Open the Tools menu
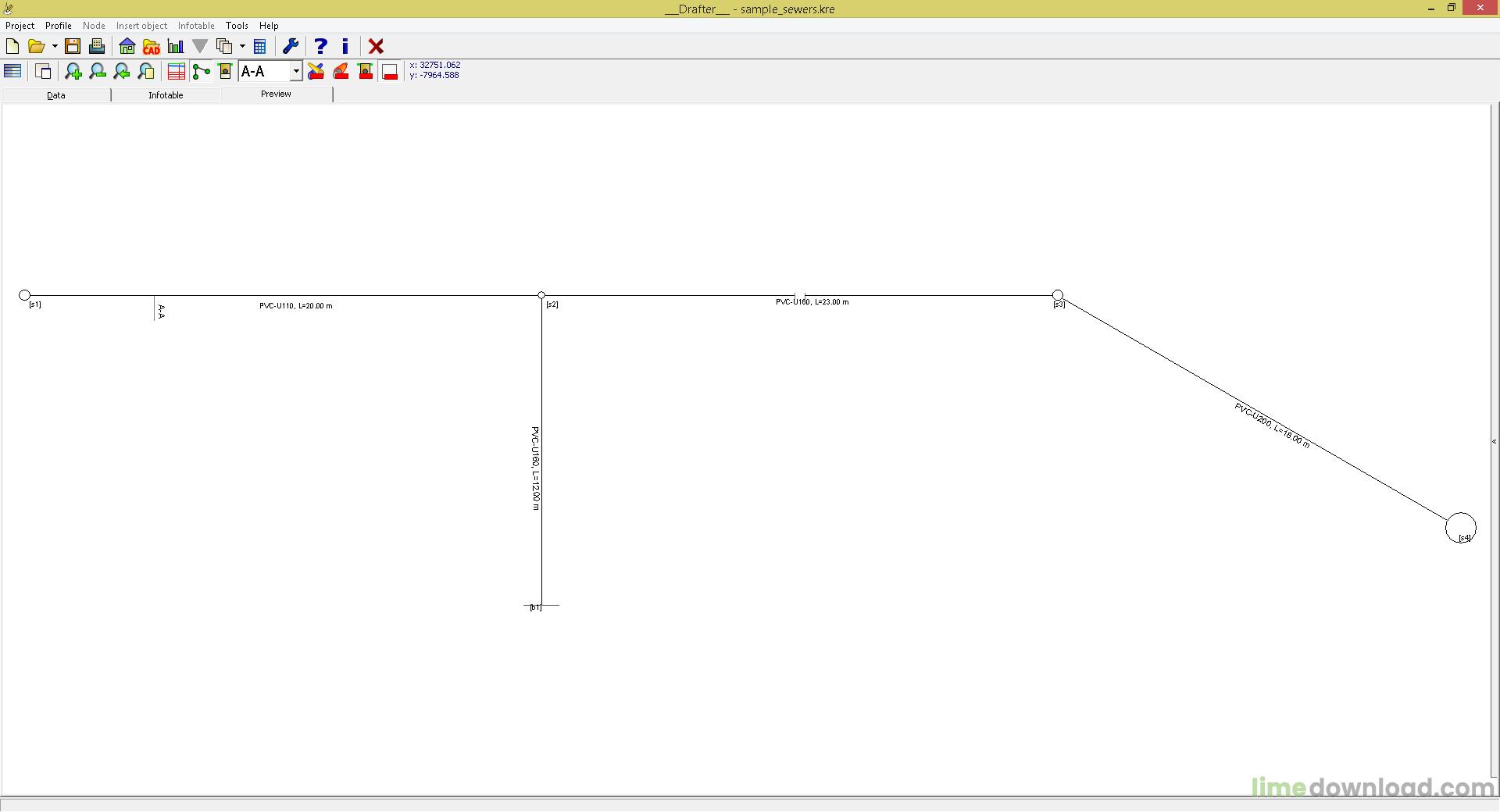Viewport: 1500px width, 812px height. (237, 26)
